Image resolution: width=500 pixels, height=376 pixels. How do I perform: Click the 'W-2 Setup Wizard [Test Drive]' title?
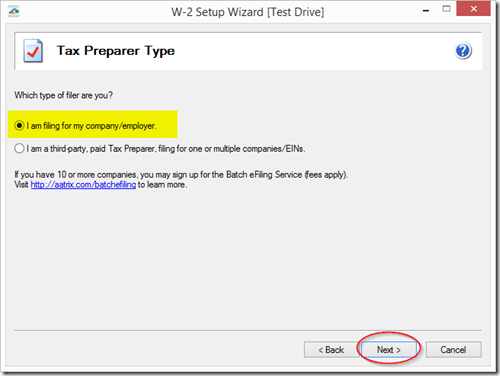click(x=248, y=12)
